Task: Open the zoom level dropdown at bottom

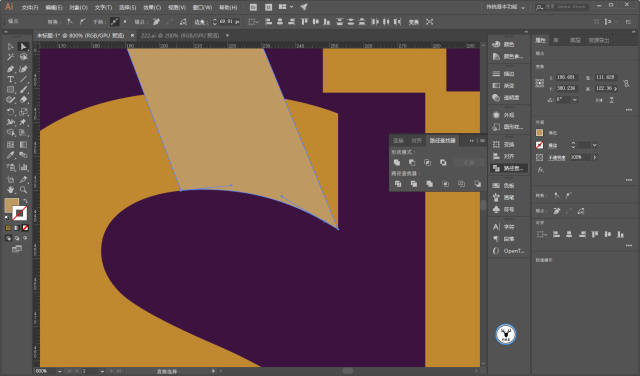Action: 60,371
